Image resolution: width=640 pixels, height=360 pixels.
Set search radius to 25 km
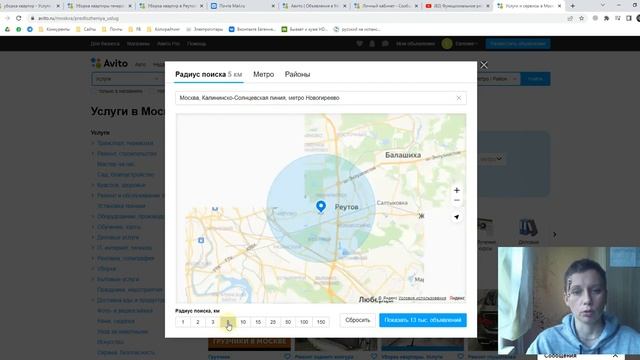[x=273, y=322]
